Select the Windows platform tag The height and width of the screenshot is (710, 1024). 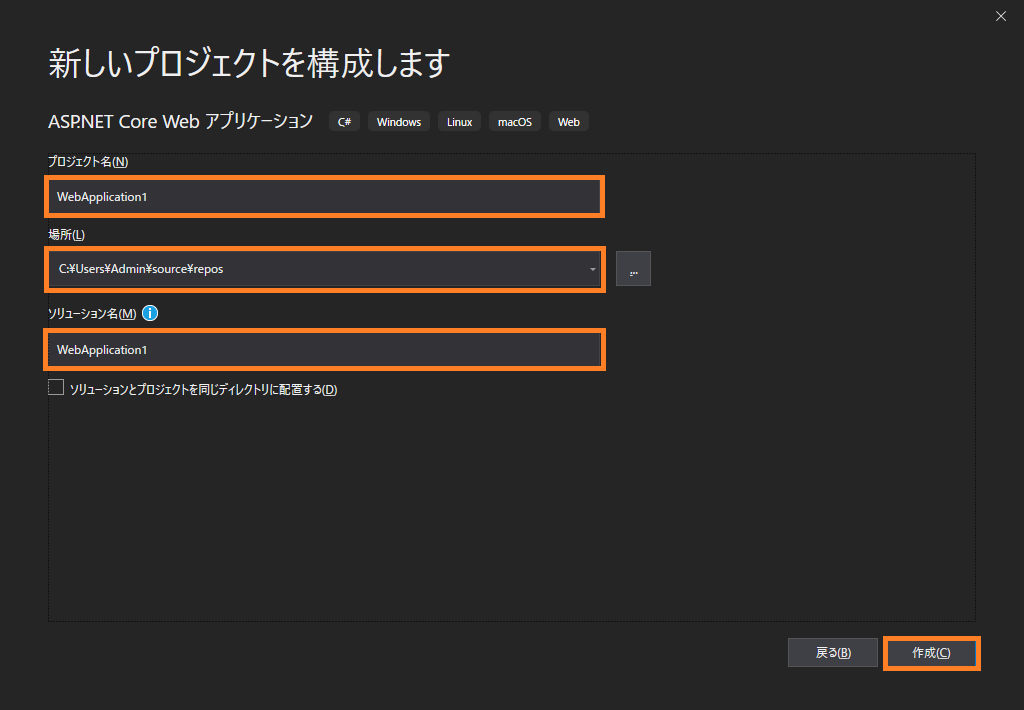[398, 121]
